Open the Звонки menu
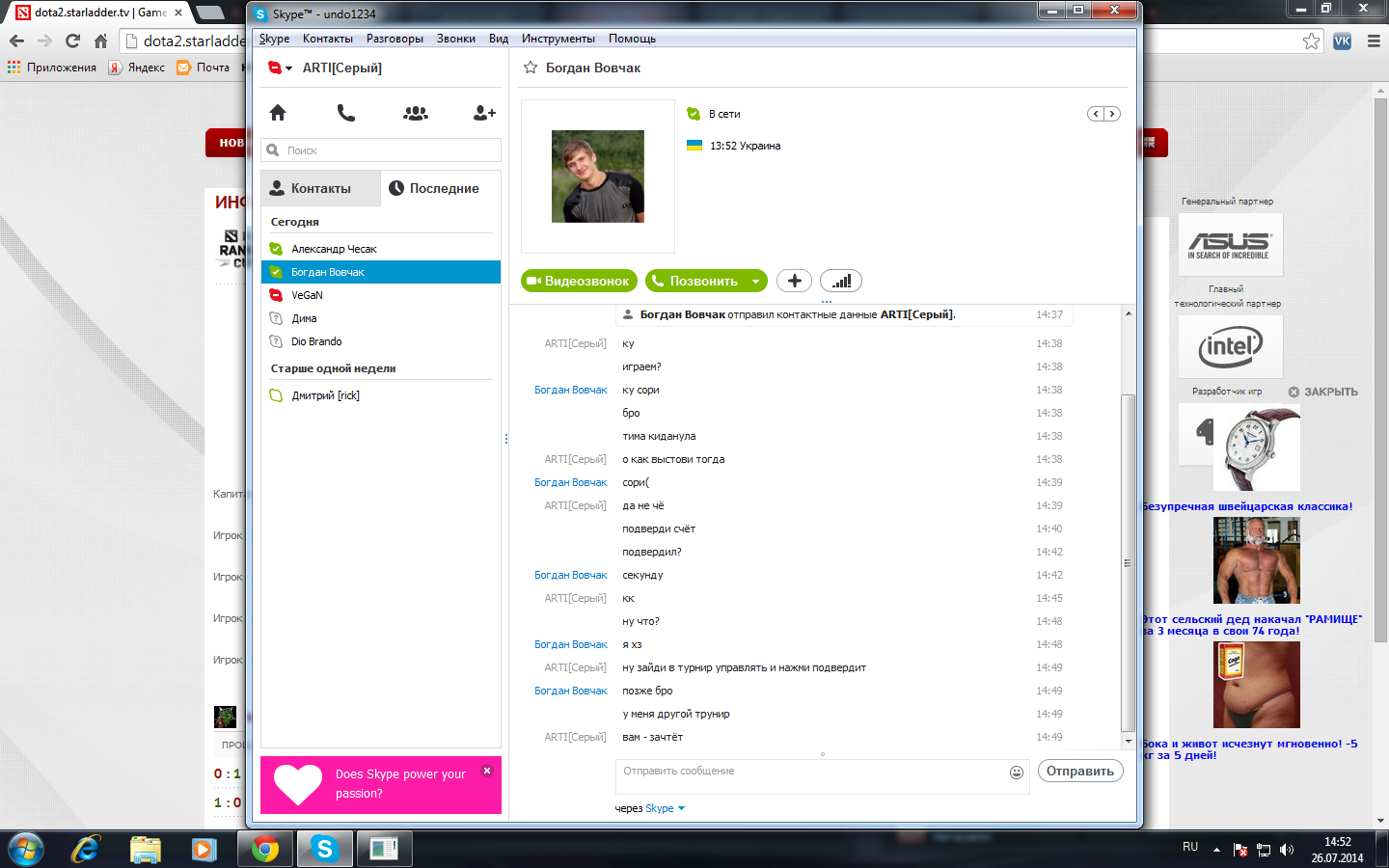Screen dimensions: 1389x868 [x=455, y=39]
